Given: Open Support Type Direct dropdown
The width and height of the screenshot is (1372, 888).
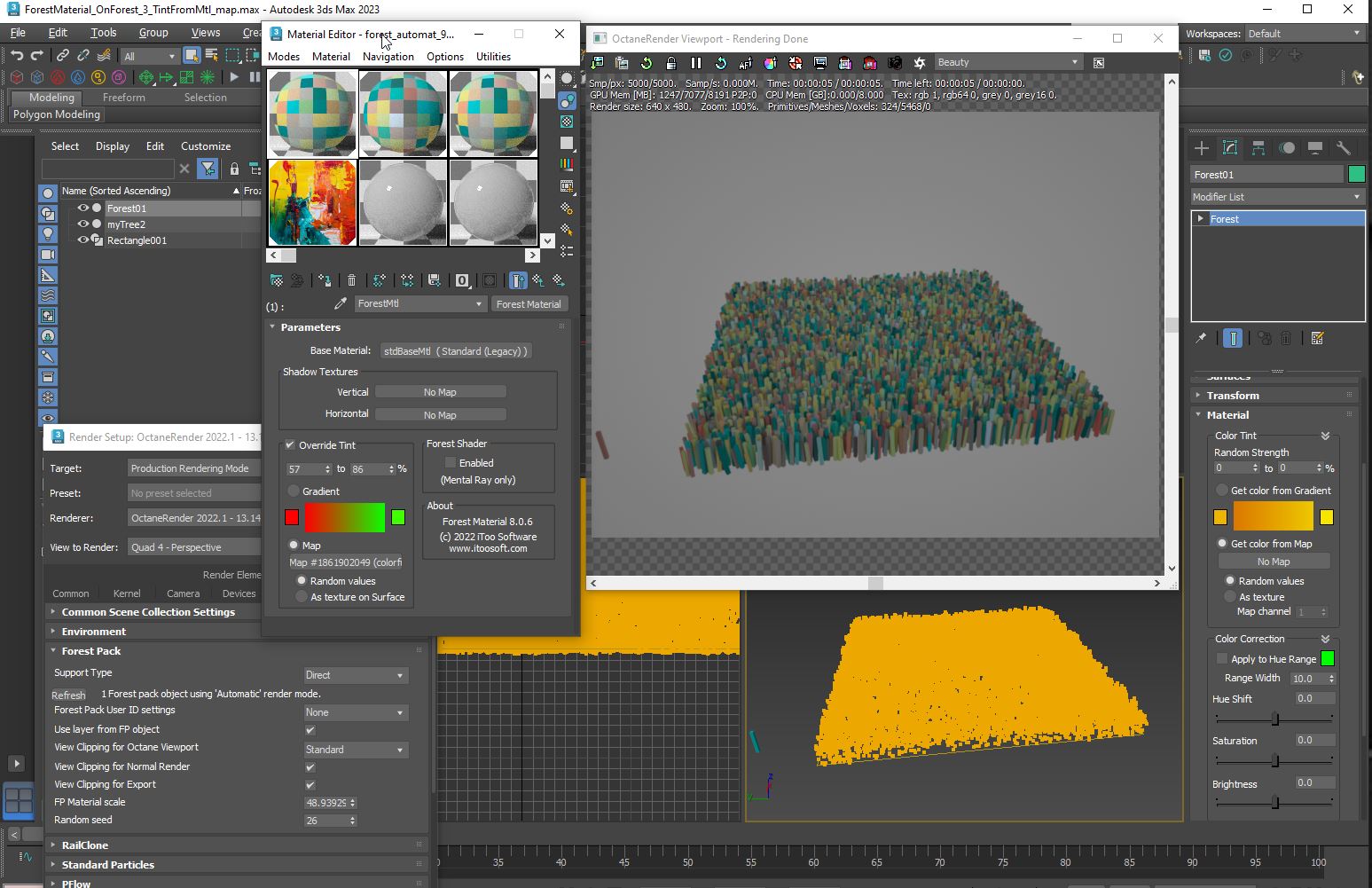Looking at the screenshot, I should pyautogui.click(x=355, y=675).
